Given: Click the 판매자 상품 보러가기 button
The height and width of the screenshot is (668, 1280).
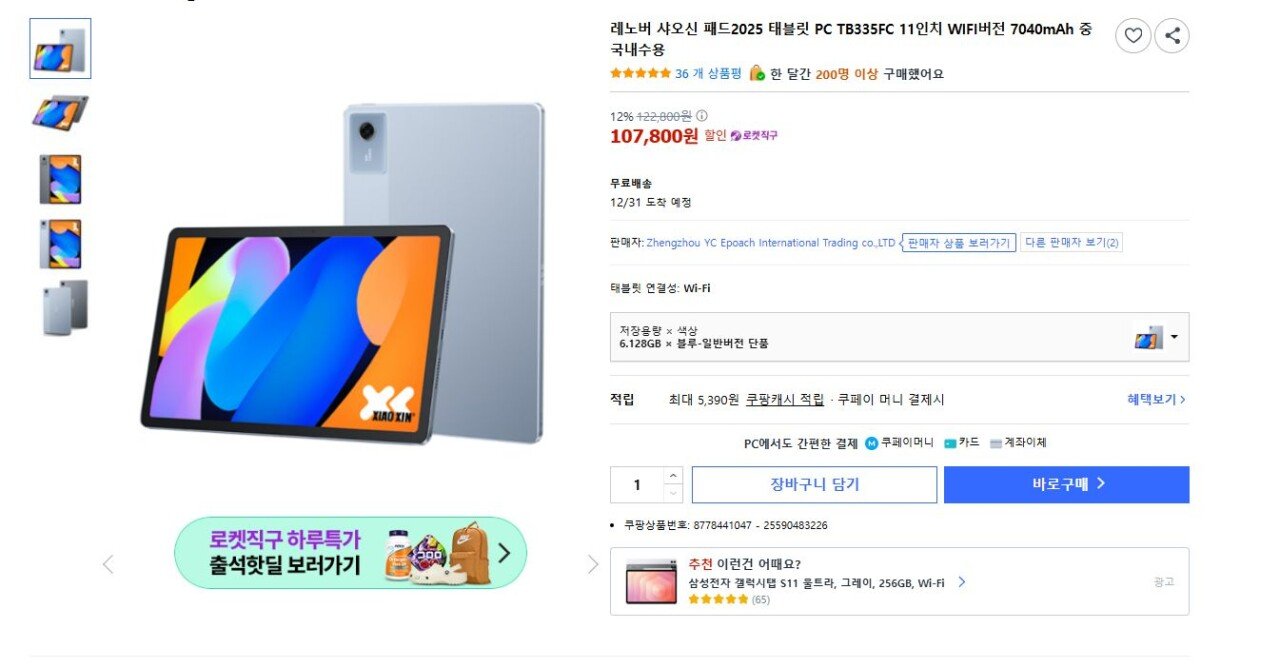Looking at the screenshot, I should tap(957, 242).
